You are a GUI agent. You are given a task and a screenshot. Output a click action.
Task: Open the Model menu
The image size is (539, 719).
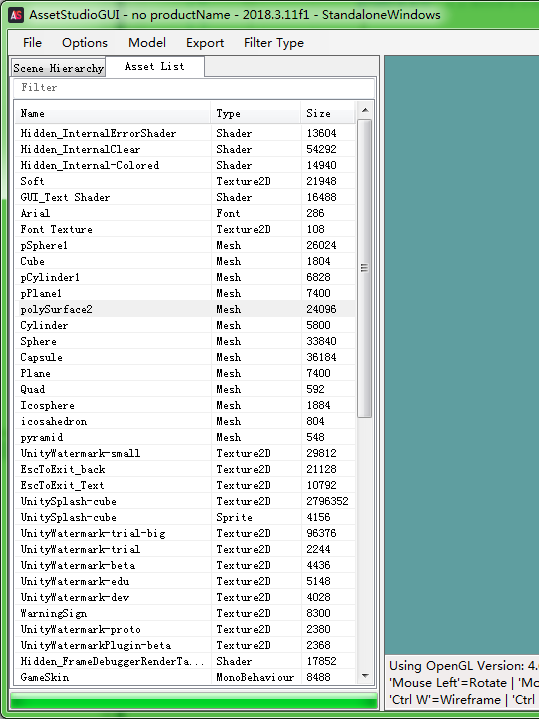(x=147, y=43)
